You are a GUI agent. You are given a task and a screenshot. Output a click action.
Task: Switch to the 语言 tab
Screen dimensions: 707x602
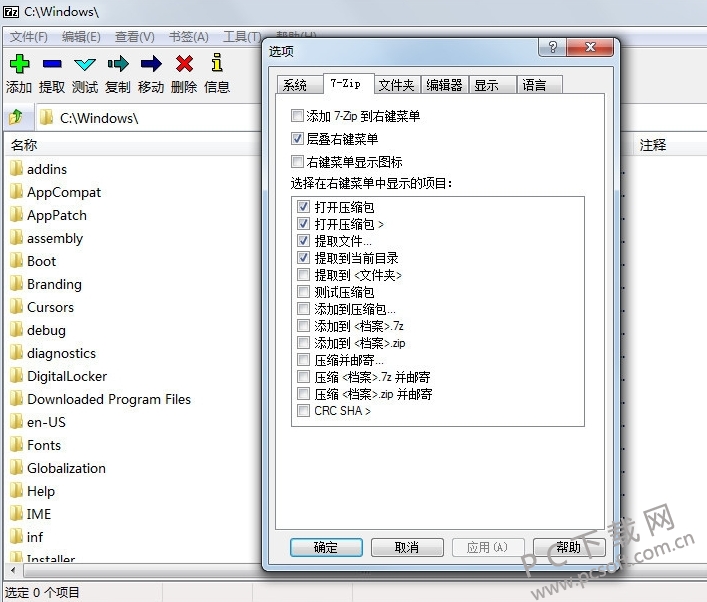pos(540,85)
